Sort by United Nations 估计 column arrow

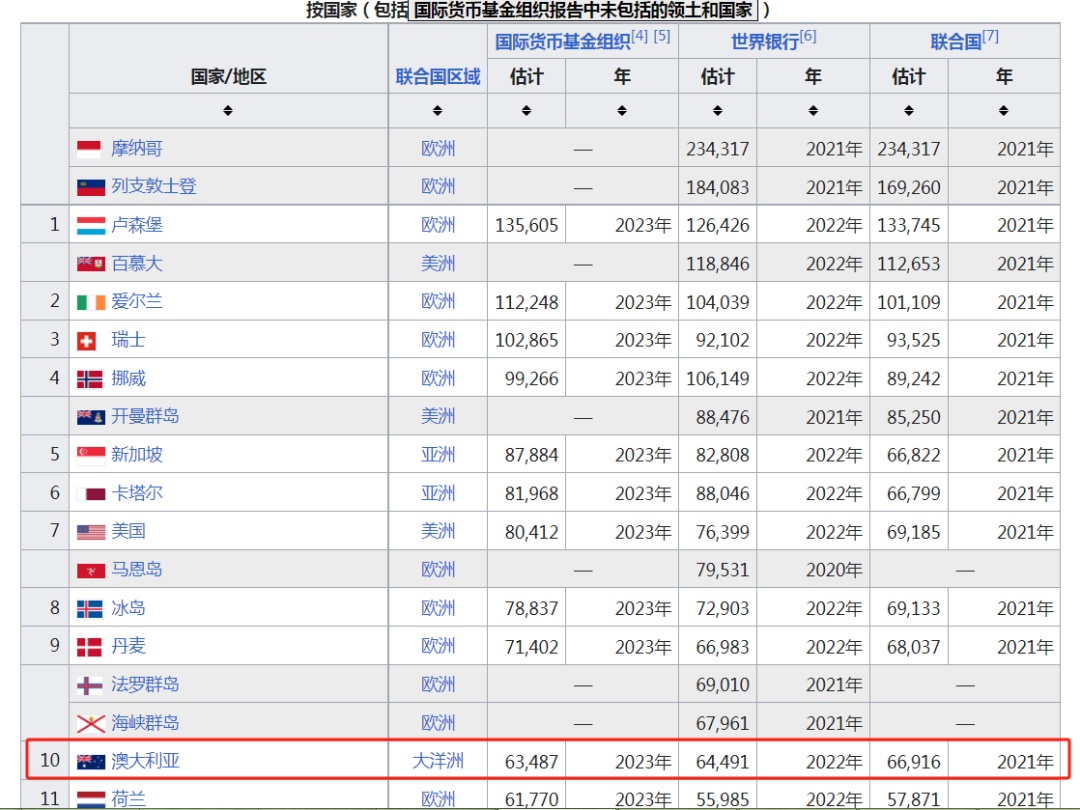coord(909,110)
